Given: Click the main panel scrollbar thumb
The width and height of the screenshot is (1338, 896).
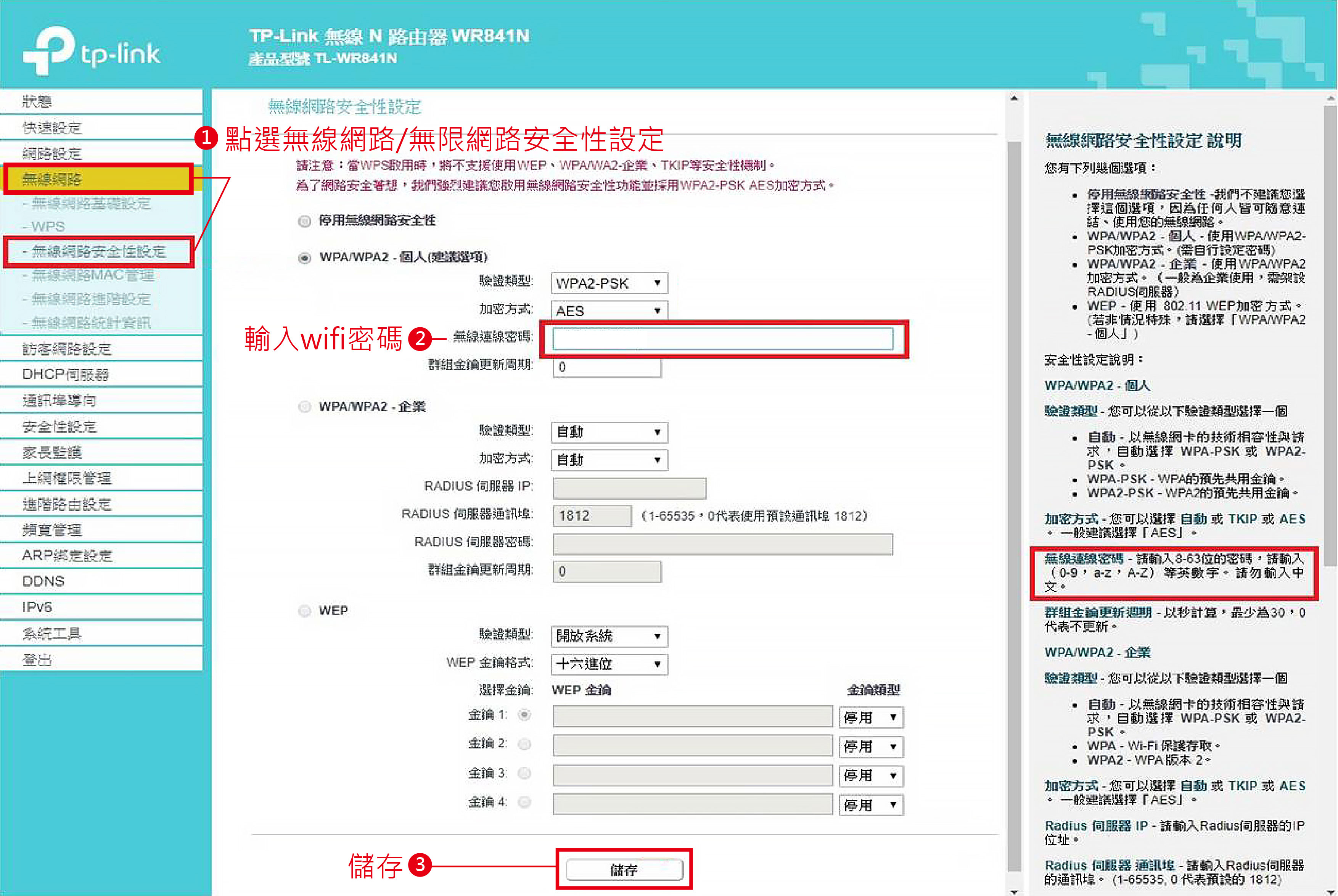Looking at the screenshot, I should (x=1014, y=506).
